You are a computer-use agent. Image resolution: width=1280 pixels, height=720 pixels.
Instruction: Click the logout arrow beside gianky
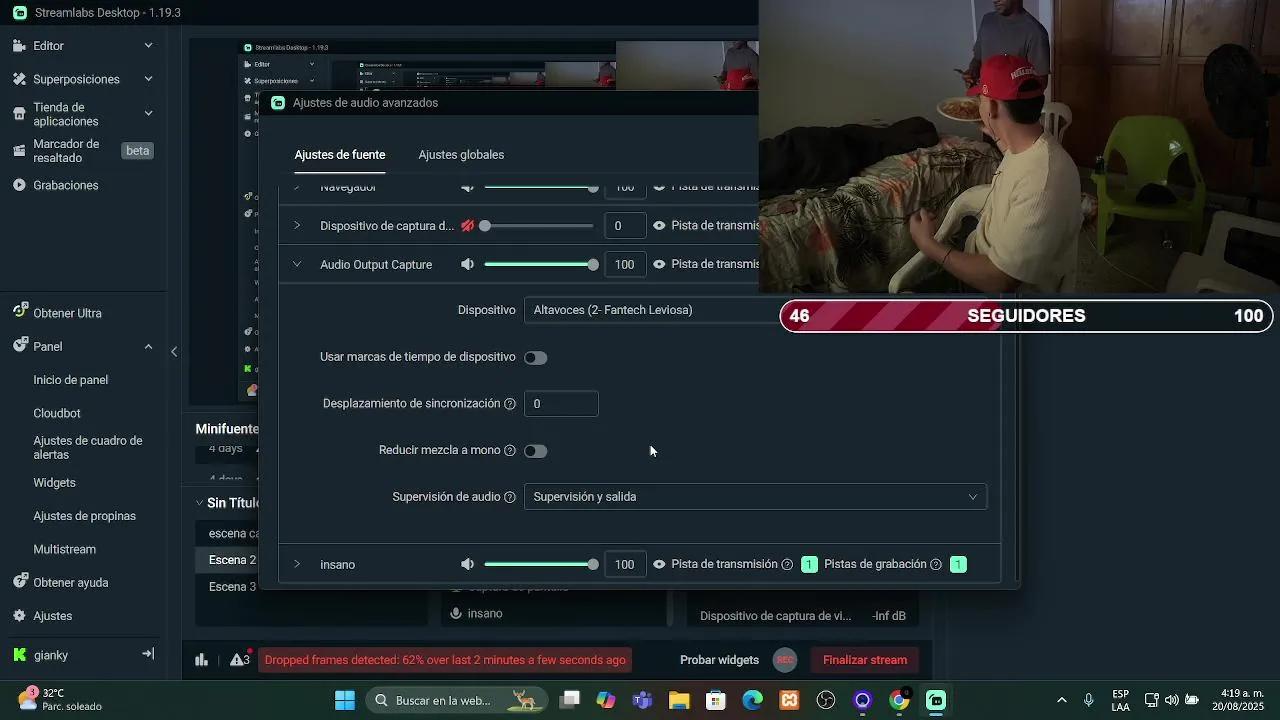coord(148,654)
